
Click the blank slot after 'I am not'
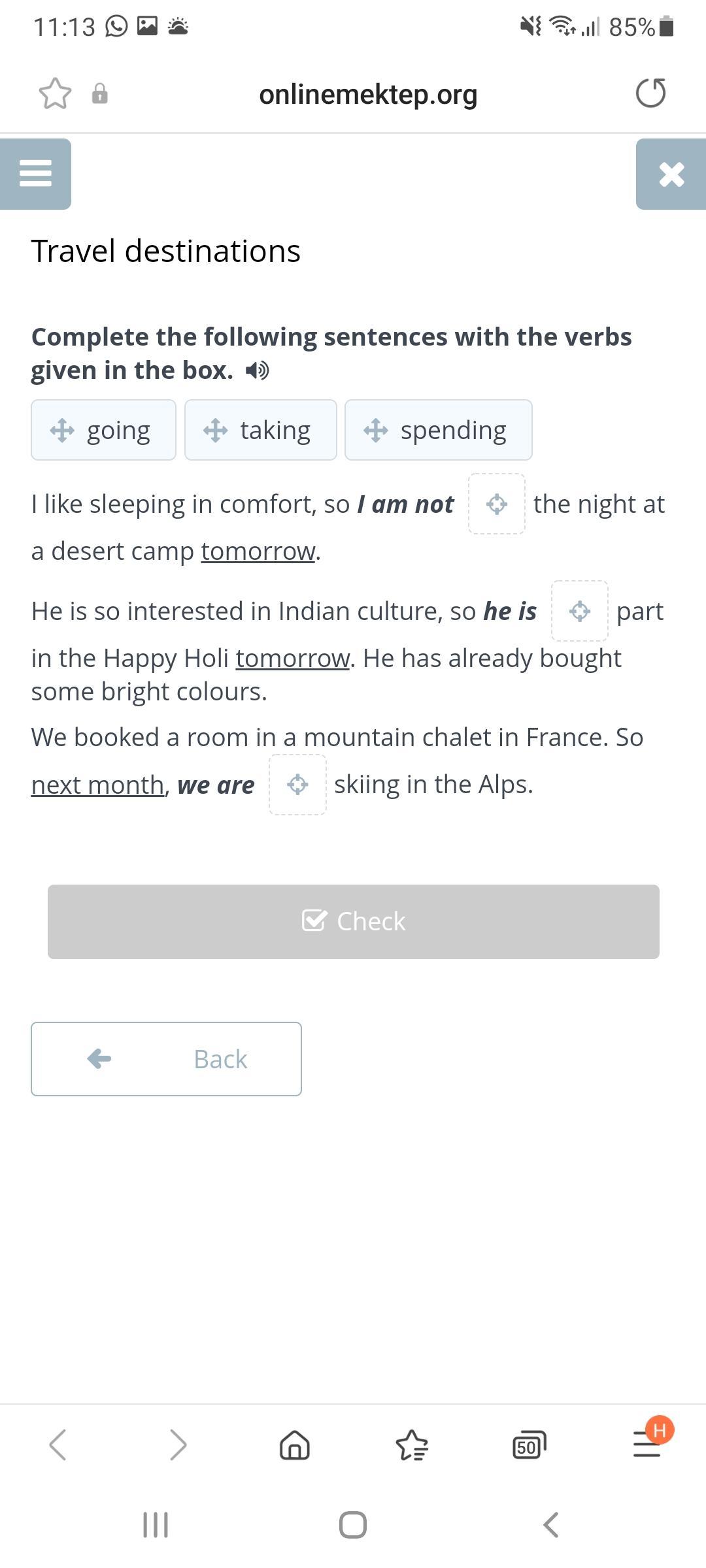click(497, 504)
